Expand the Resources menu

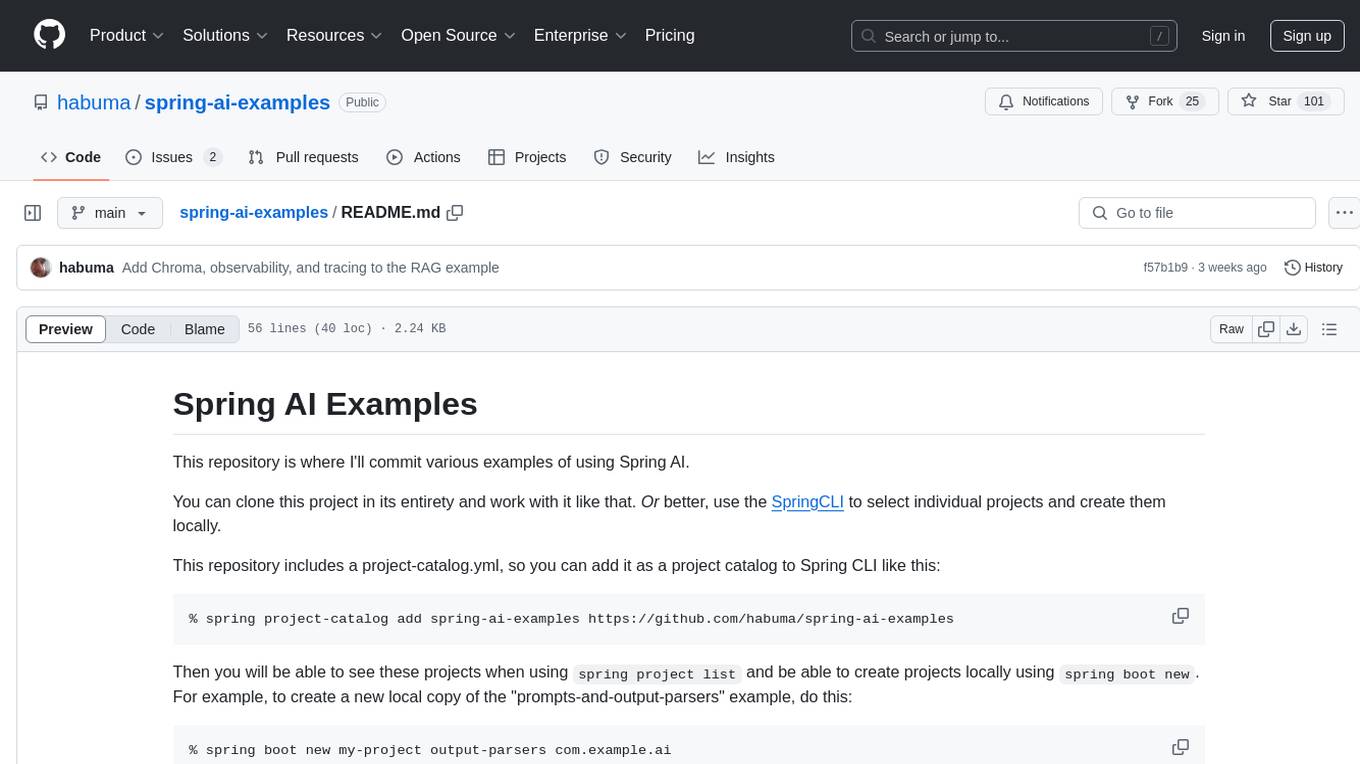coord(334,35)
